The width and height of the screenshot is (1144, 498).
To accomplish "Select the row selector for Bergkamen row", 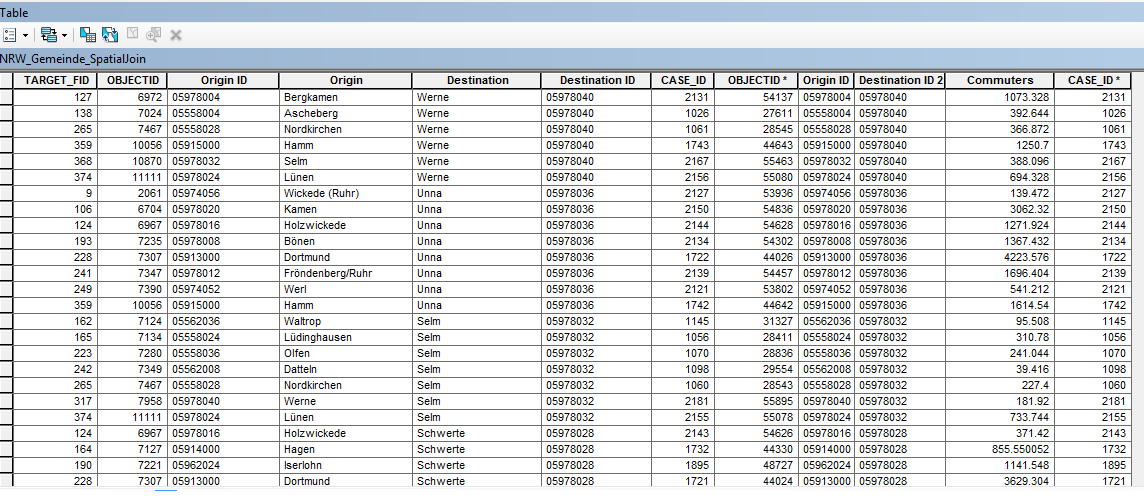I will [7, 97].
